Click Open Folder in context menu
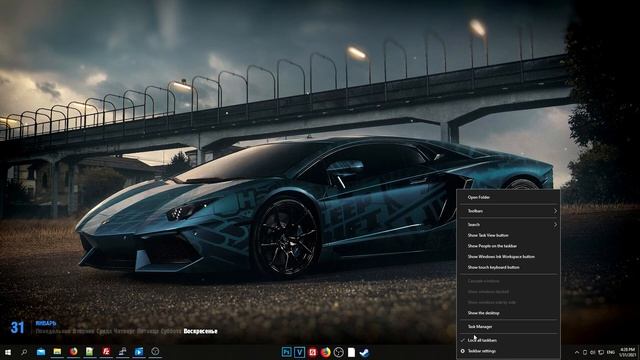 [x=508, y=197]
